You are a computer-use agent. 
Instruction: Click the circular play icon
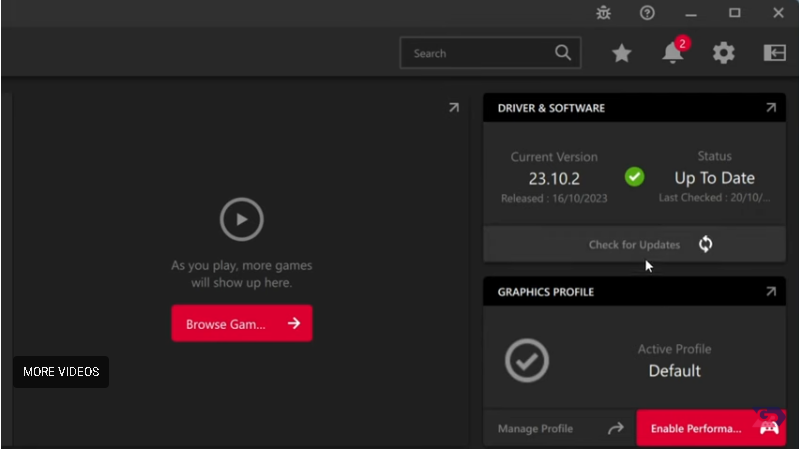[241, 219]
